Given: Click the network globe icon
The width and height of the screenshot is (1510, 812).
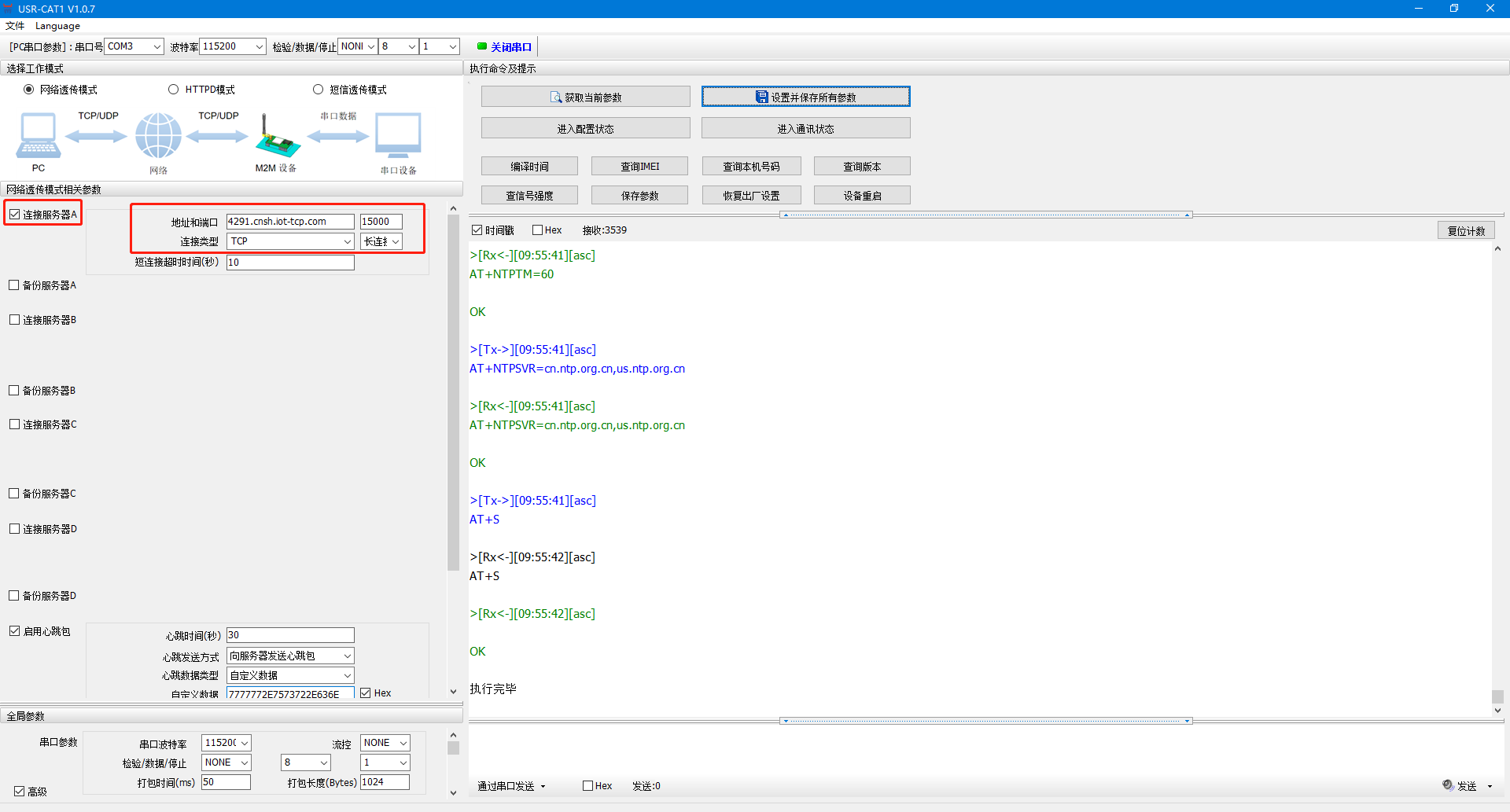Looking at the screenshot, I should [x=158, y=136].
